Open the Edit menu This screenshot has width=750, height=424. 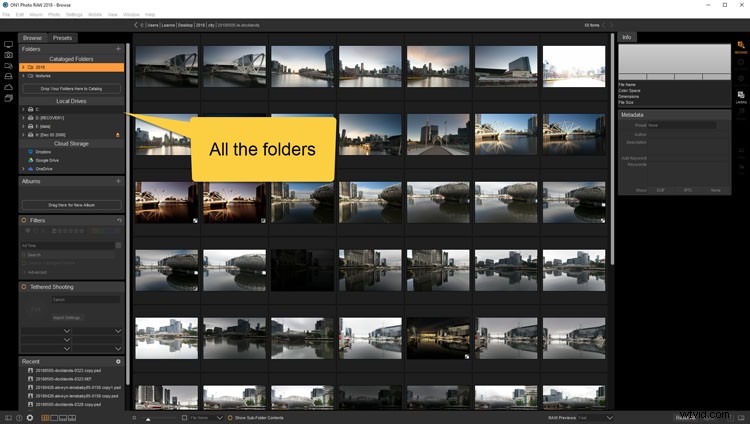20,14
